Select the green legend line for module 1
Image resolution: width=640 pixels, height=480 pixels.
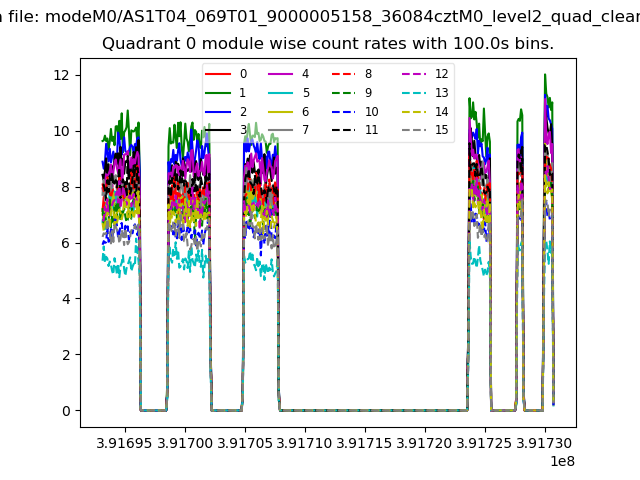click(x=225, y=93)
